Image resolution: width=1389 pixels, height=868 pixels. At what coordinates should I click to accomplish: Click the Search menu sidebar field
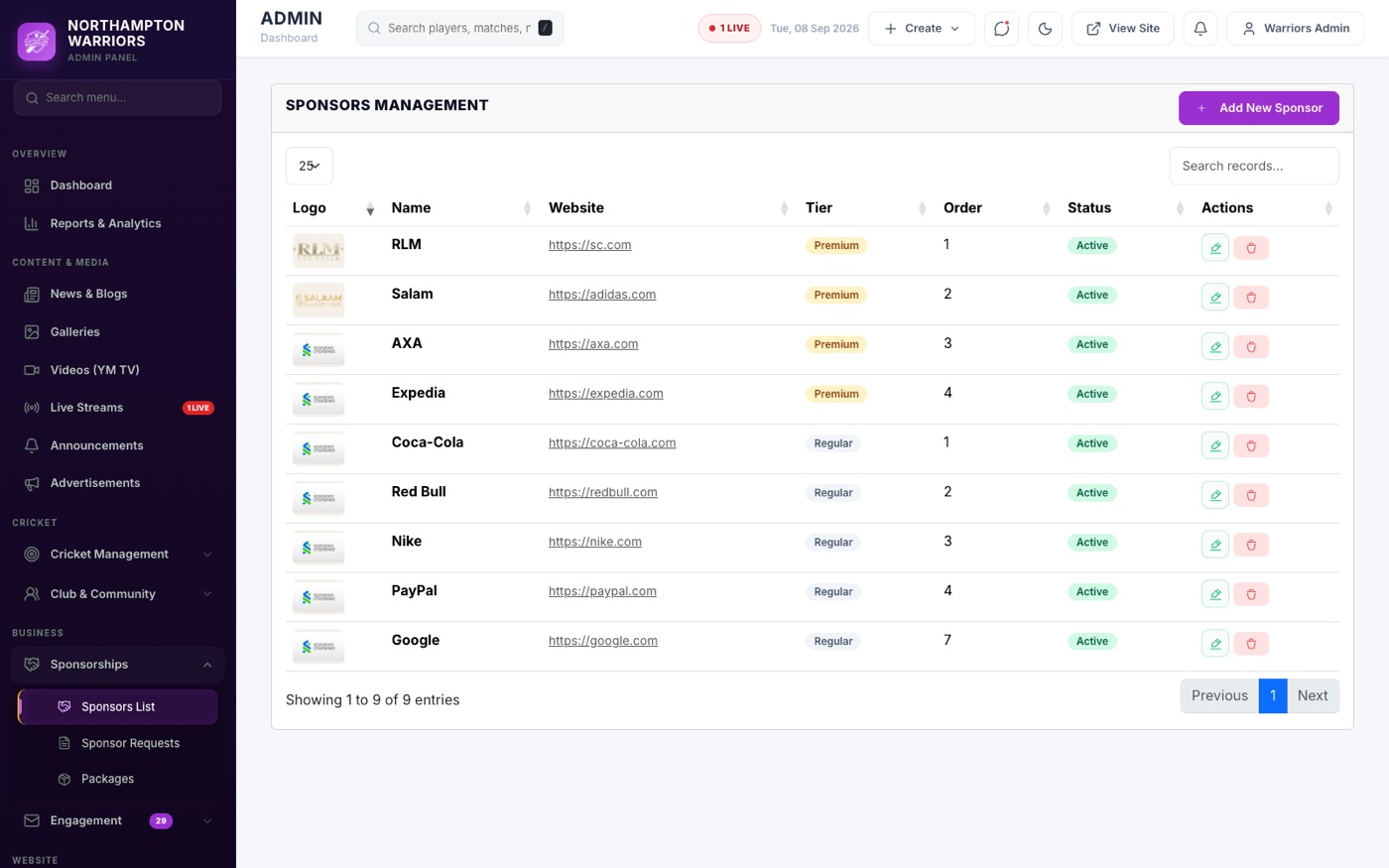117,97
